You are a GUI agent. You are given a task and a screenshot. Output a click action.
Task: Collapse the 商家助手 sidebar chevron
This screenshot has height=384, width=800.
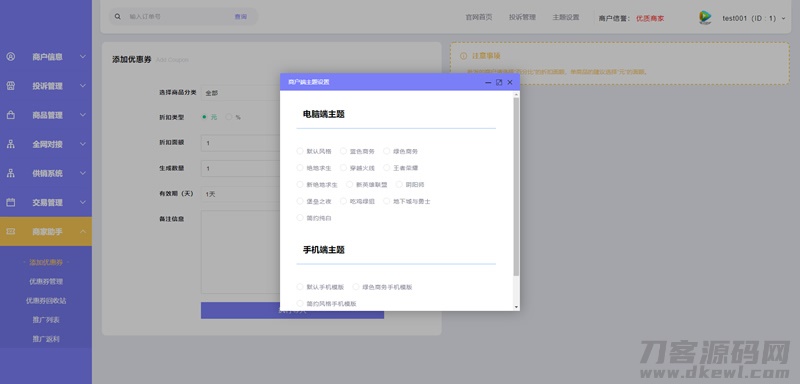(83, 232)
